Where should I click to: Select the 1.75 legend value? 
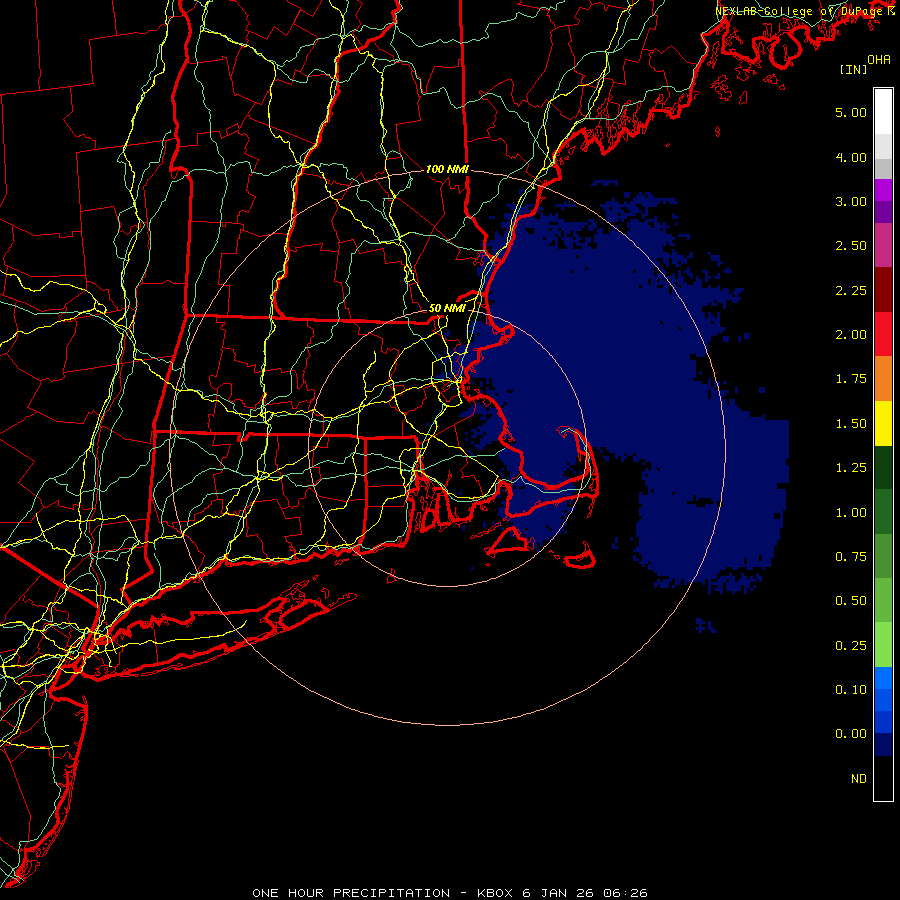[x=851, y=379]
